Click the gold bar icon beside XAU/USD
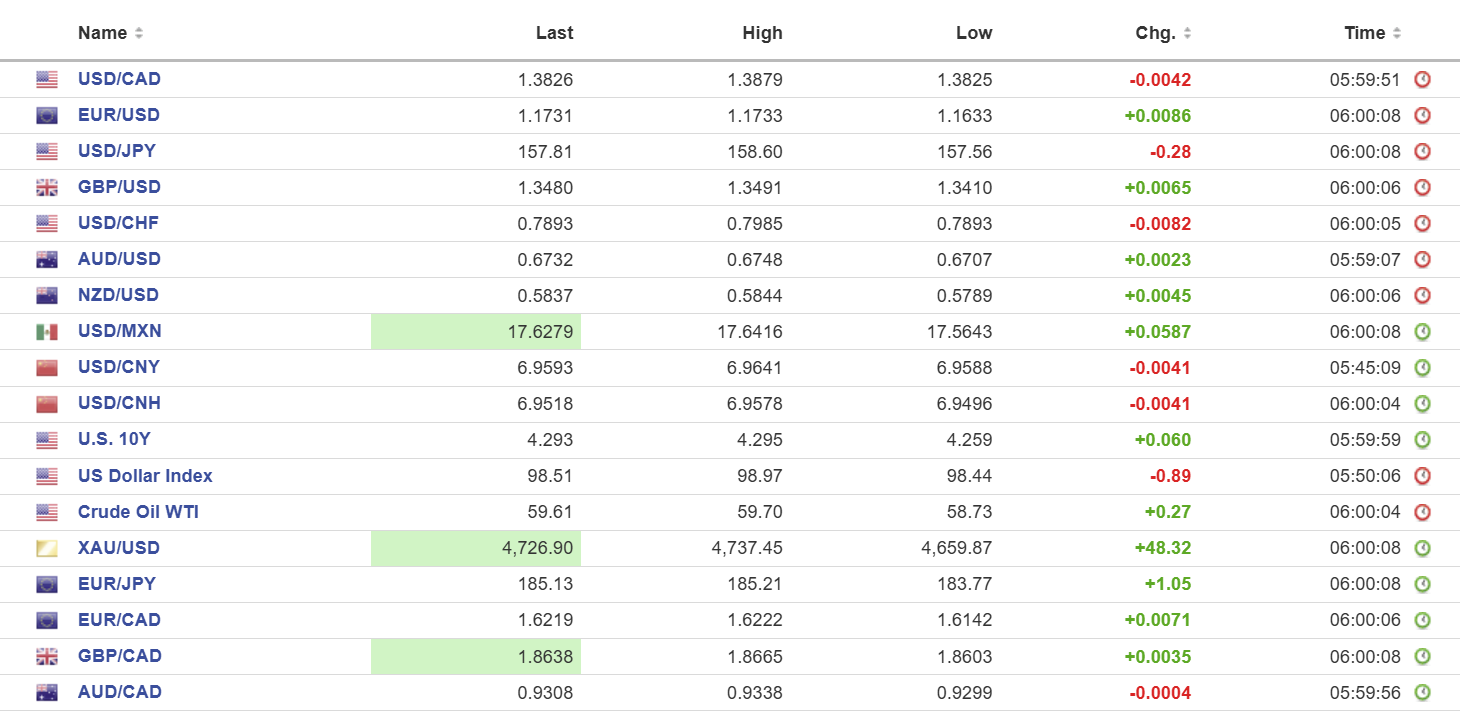The image size is (1460, 715). pyautogui.click(x=47, y=548)
